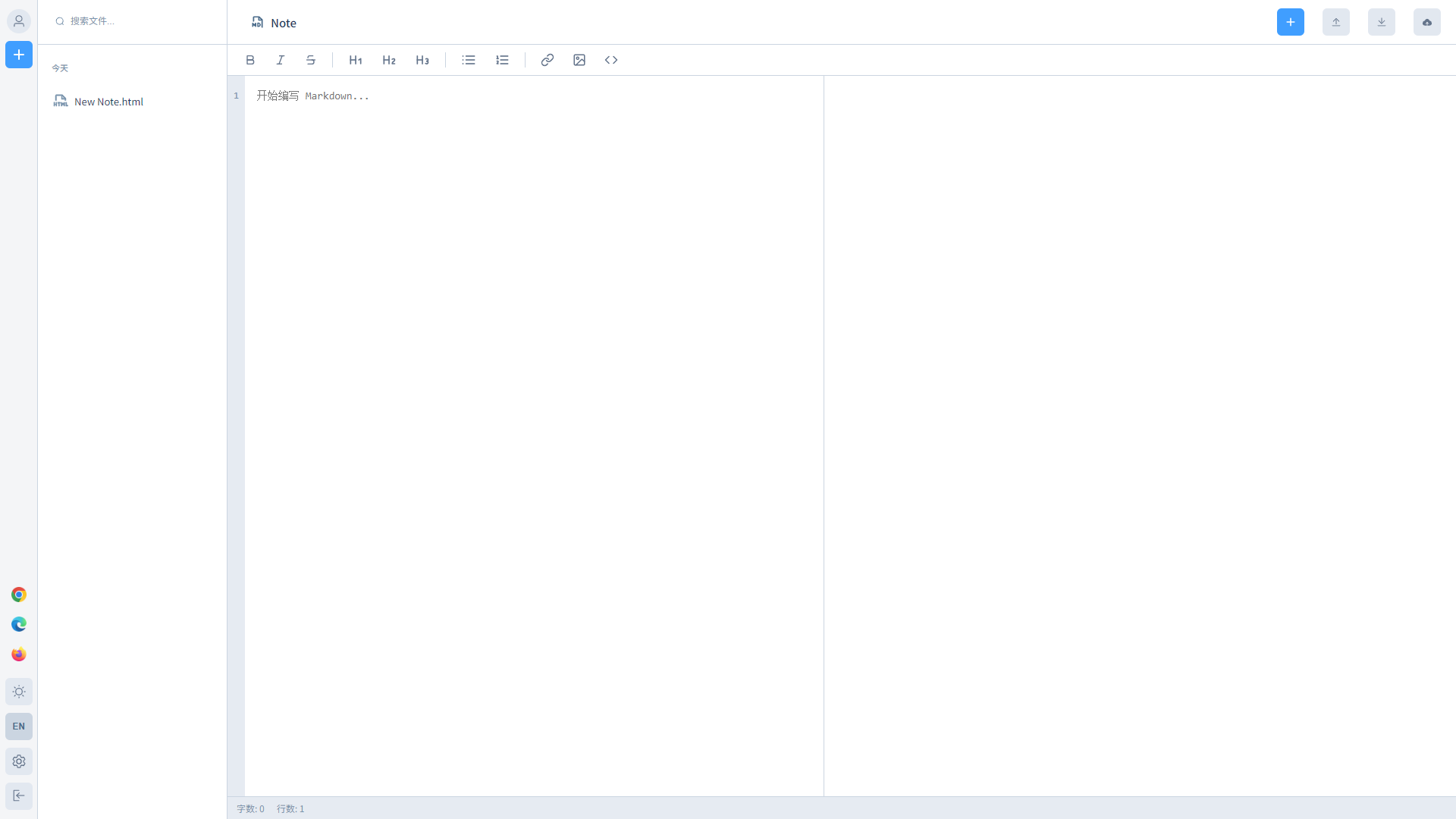
Task: Insert a hyperlink
Action: tap(548, 60)
